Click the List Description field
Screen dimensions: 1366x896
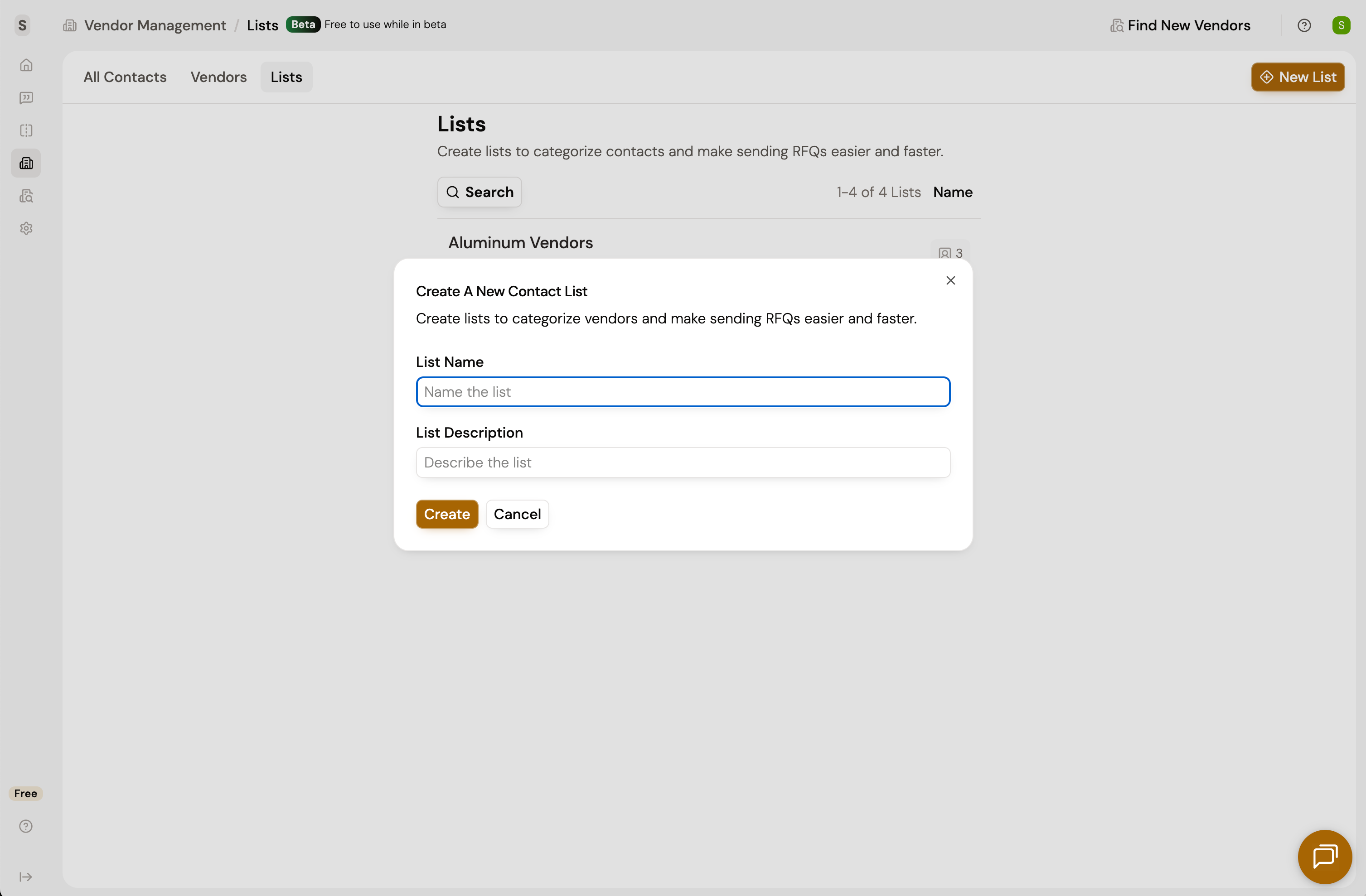[x=683, y=462]
